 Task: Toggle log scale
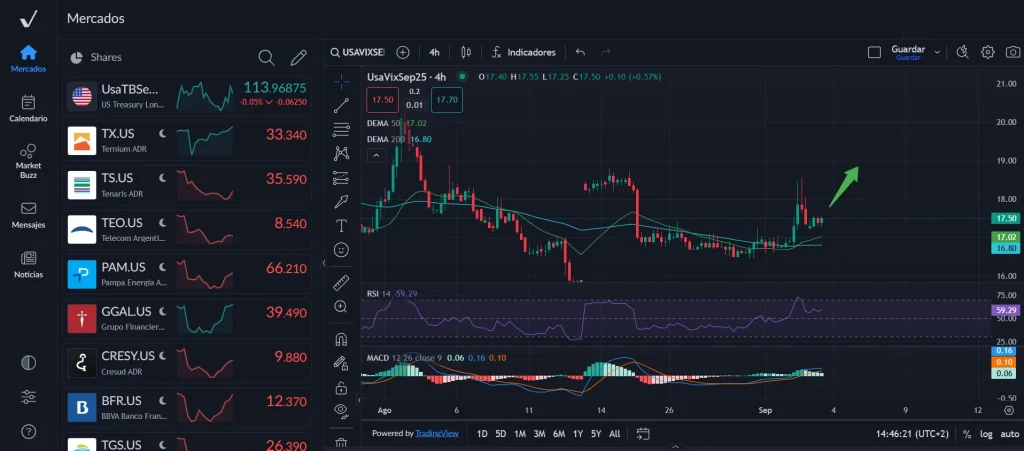(x=986, y=434)
